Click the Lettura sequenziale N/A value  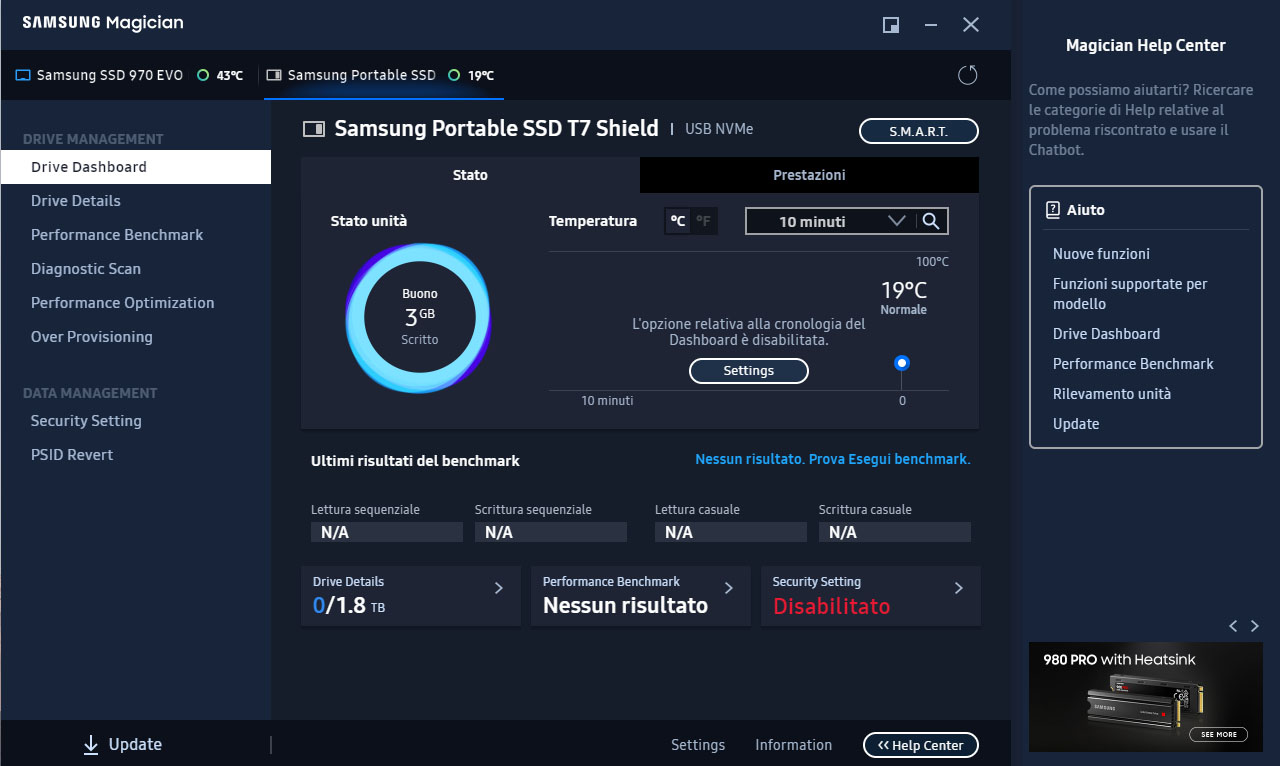387,532
